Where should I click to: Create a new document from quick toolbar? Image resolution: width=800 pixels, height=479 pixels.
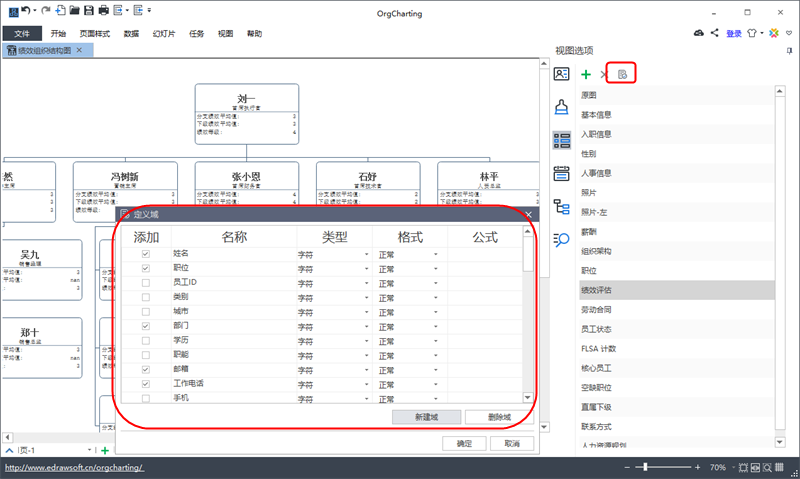61,10
